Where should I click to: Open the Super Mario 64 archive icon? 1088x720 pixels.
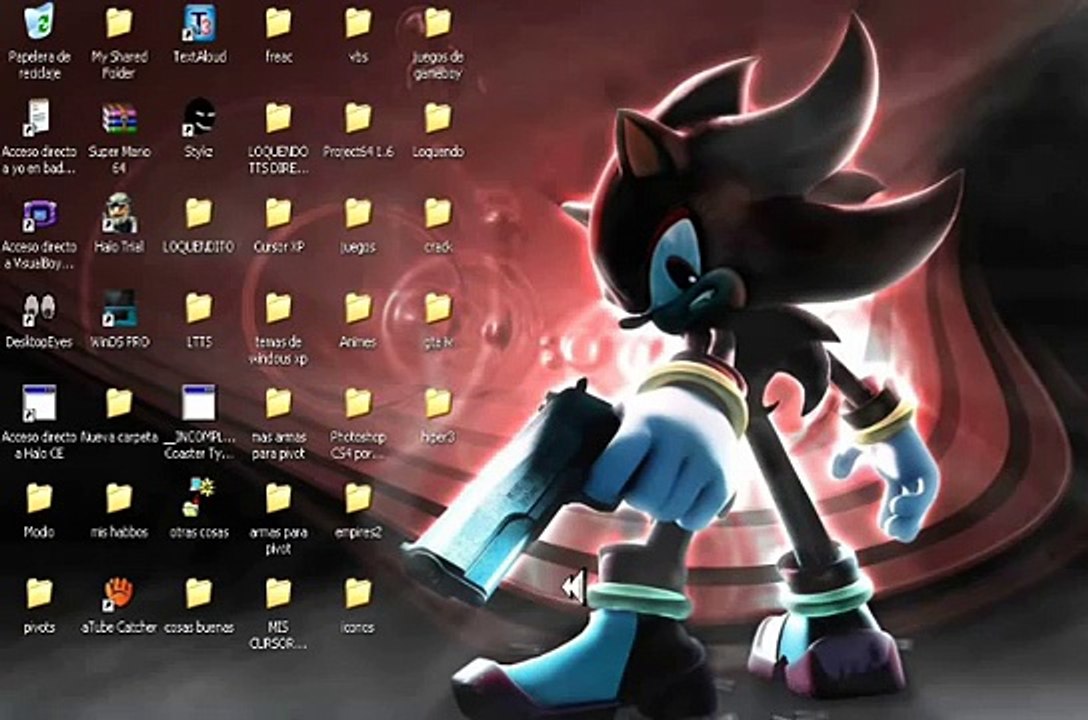(x=119, y=117)
